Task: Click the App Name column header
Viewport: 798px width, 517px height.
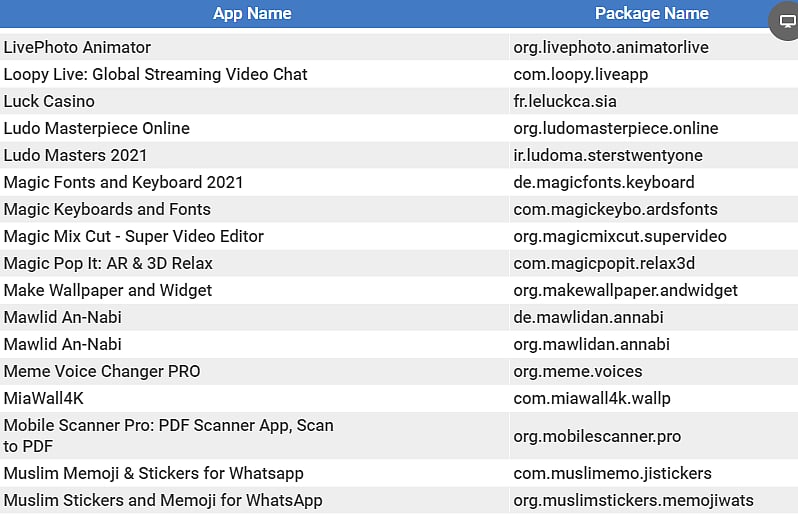Action: click(x=252, y=14)
